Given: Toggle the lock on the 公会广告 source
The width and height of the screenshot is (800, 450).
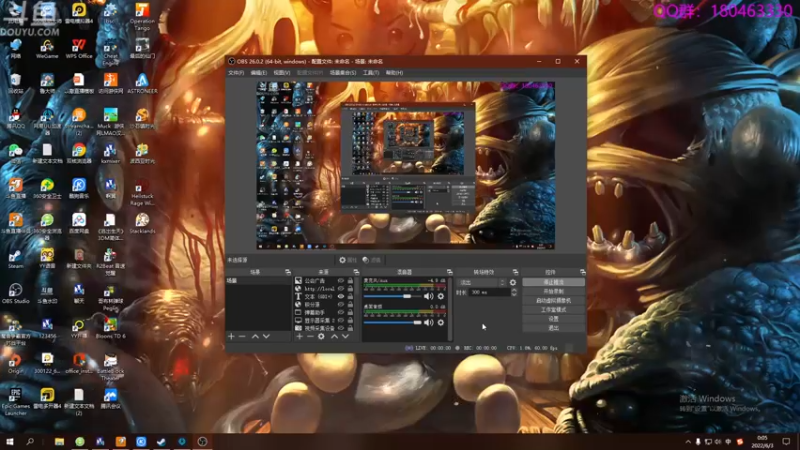Looking at the screenshot, I should 350,281.
